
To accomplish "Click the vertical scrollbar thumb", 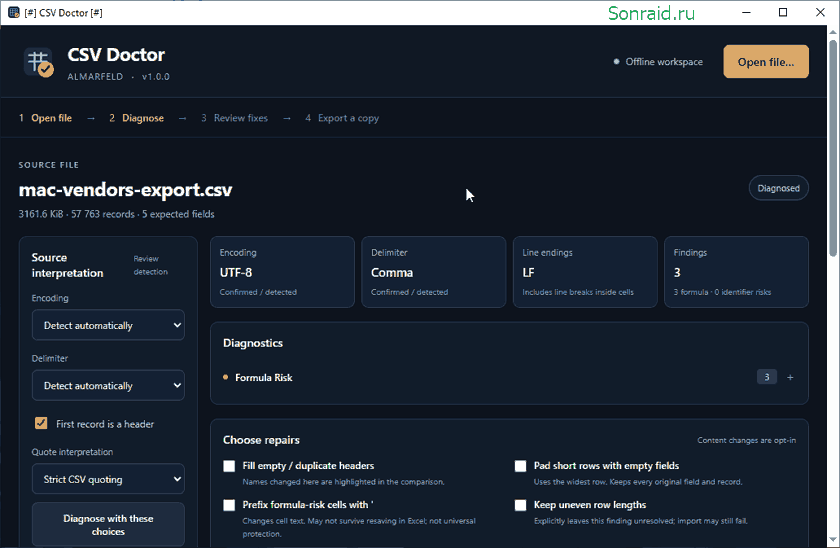I will 833,147.
